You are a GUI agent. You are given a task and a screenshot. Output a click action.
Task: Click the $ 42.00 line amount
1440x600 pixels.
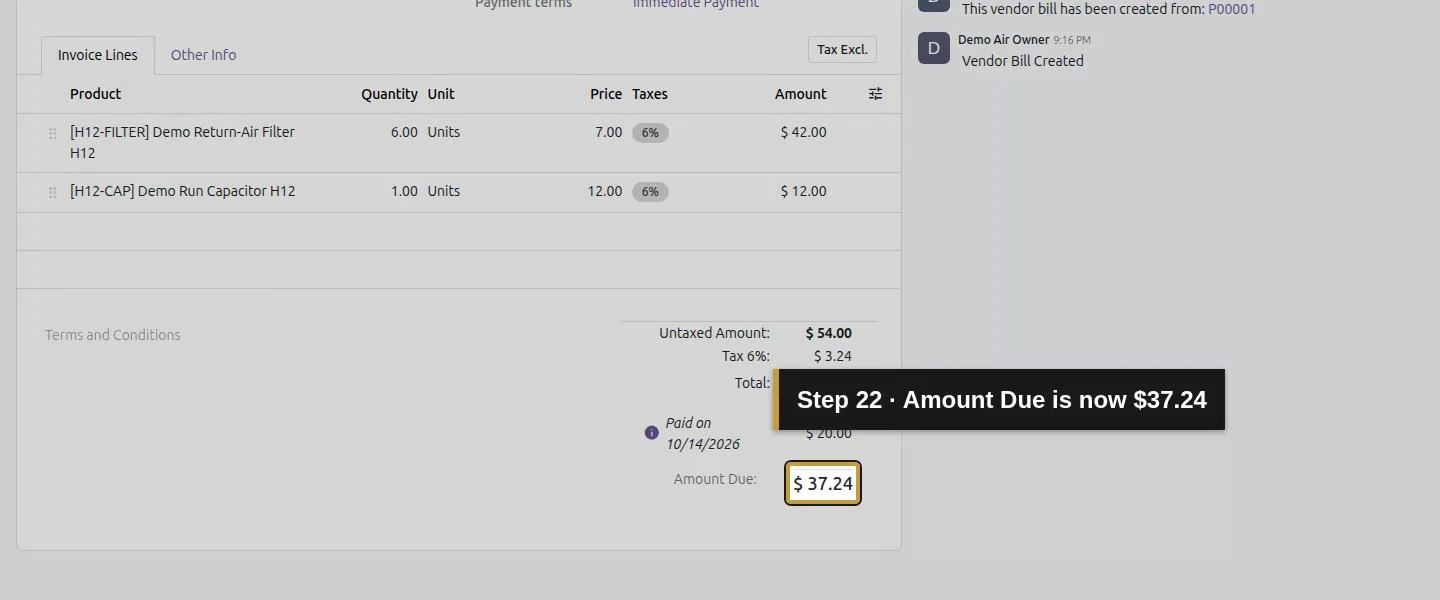tap(804, 132)
